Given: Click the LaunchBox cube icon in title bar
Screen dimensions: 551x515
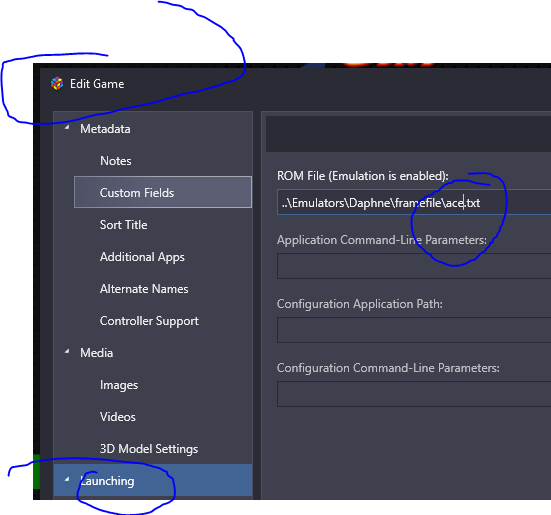Looking at the screenshot, I should [x=57, y=84].
